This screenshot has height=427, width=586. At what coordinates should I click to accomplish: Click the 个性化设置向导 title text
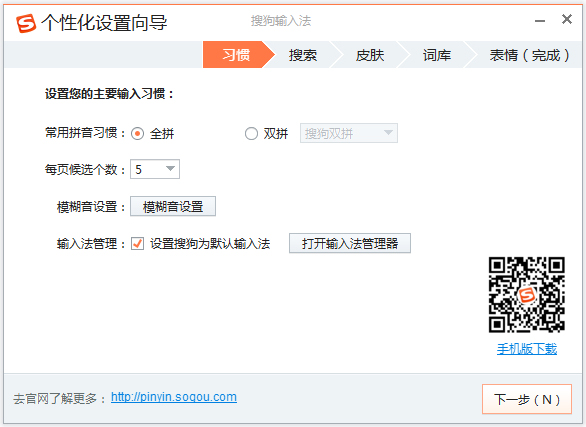pyautogui.click(x=104, y=23)
